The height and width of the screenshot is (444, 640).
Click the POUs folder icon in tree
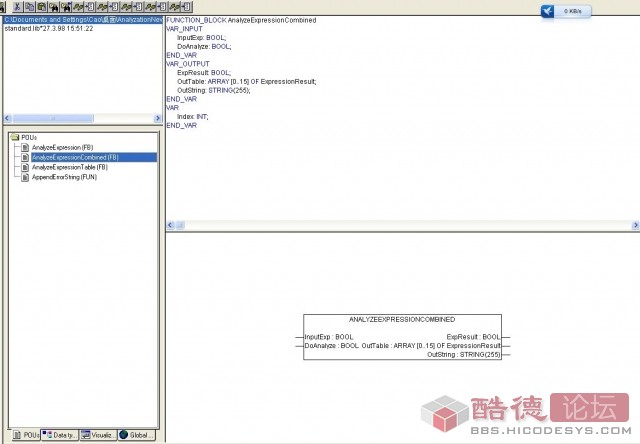click(14, 137)
